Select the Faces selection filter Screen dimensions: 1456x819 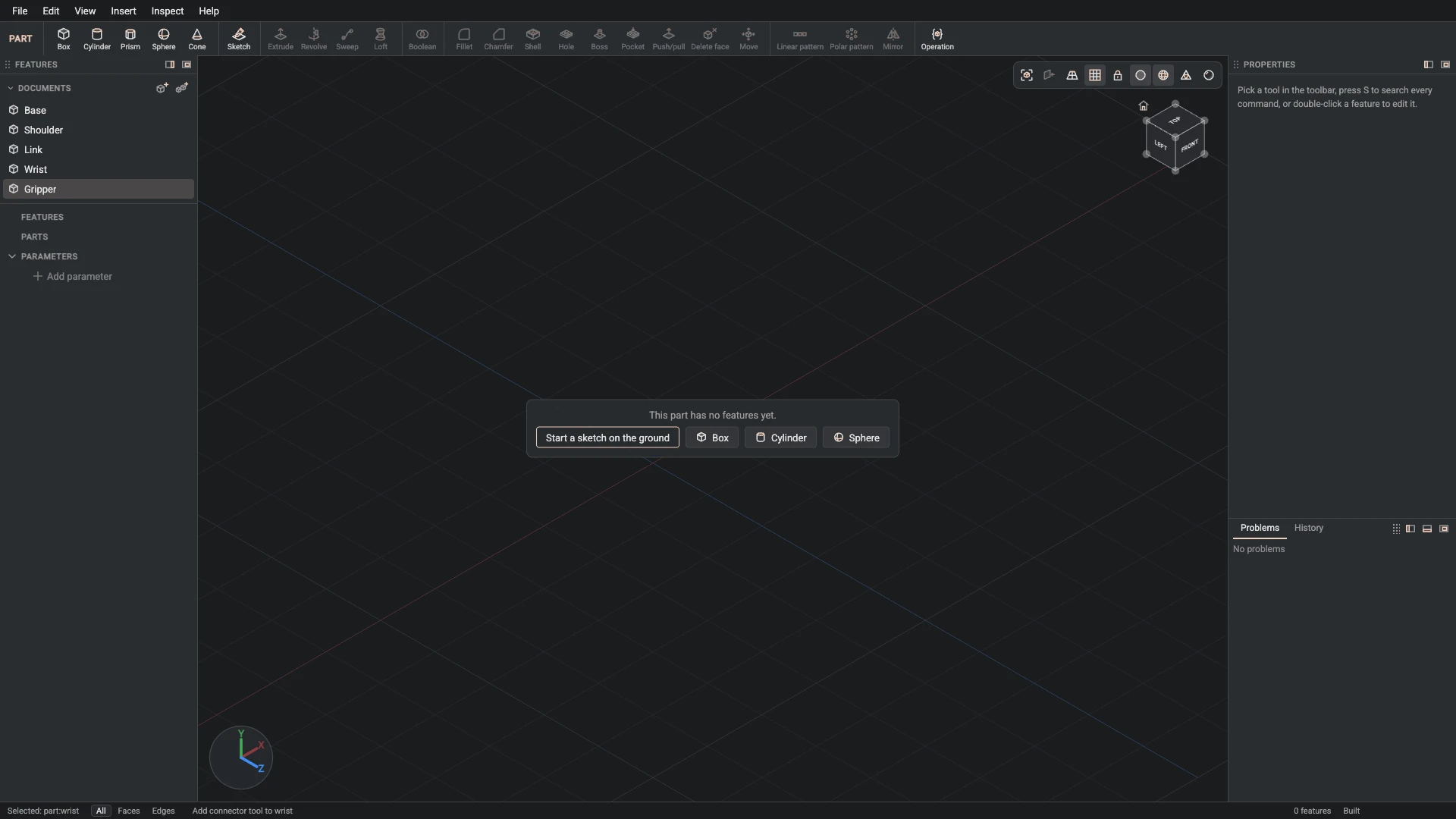click(x=129, y=811)
